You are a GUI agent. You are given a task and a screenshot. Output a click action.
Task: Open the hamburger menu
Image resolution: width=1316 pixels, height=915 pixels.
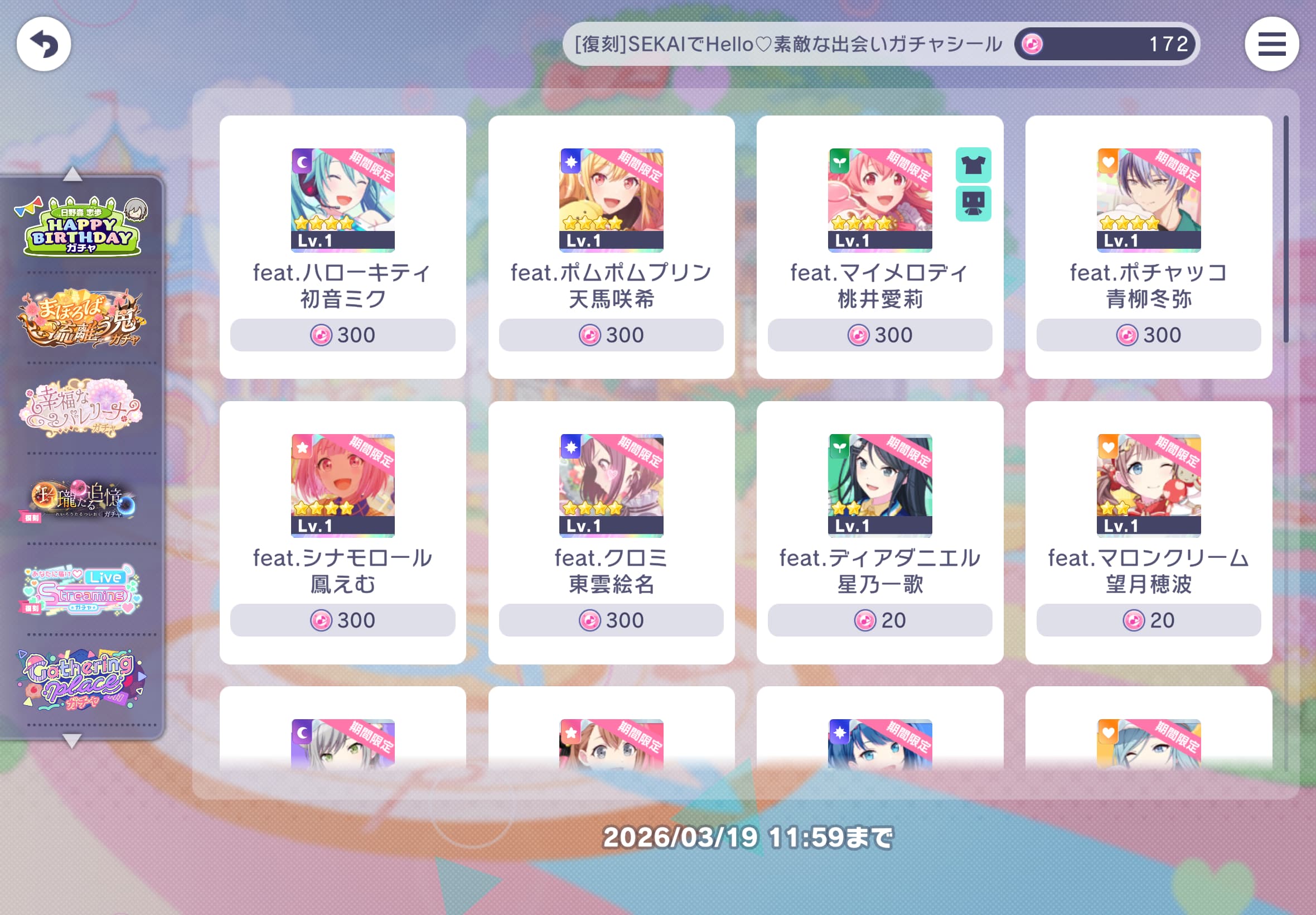(x=1271, y=44)
